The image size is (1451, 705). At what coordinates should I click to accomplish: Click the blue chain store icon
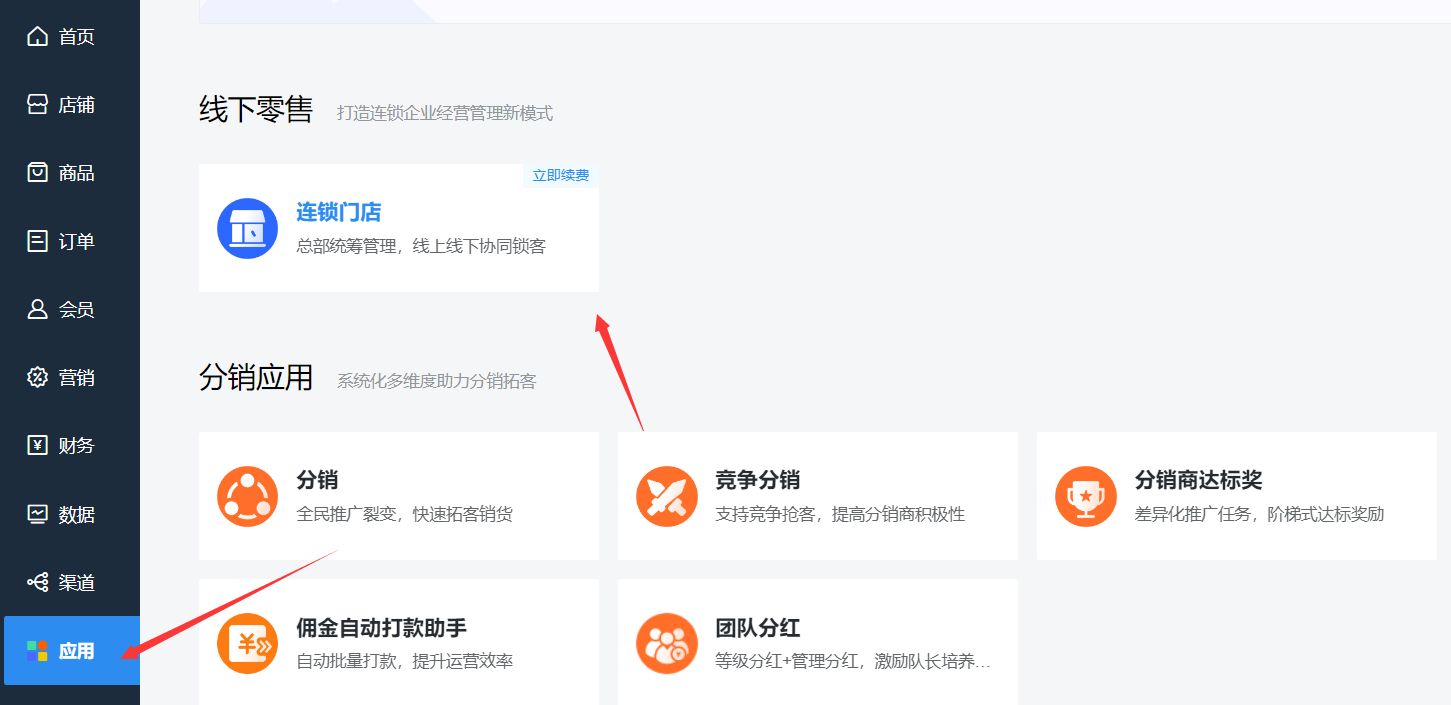247,228
